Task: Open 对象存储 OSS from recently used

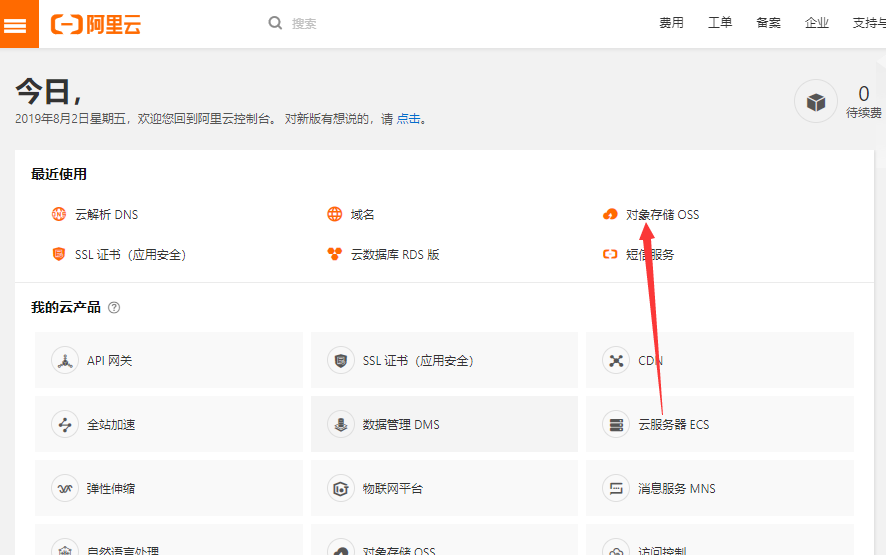Action: 662,215
